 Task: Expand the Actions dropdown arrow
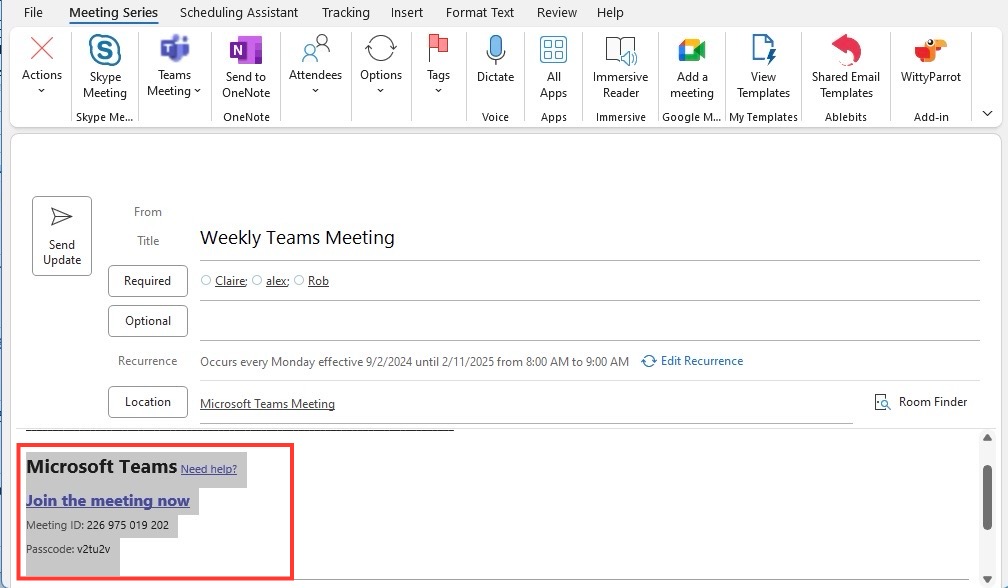pyautogui.click(x=42, y=91)
